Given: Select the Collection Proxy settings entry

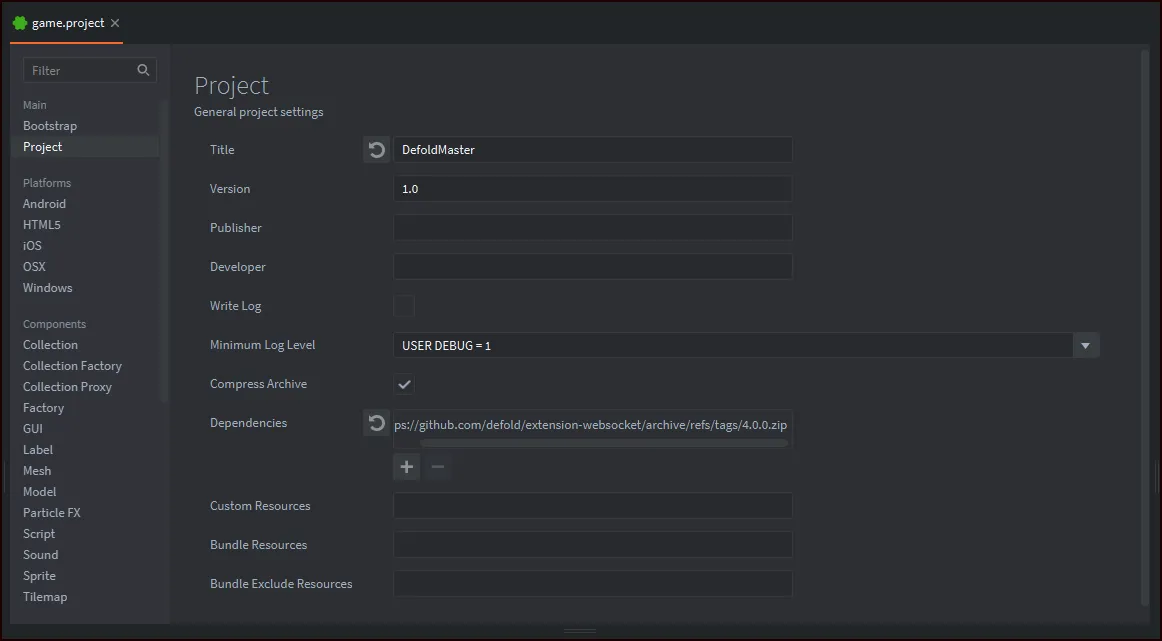Looking at the screenshot, I should (x=67, y=386).
